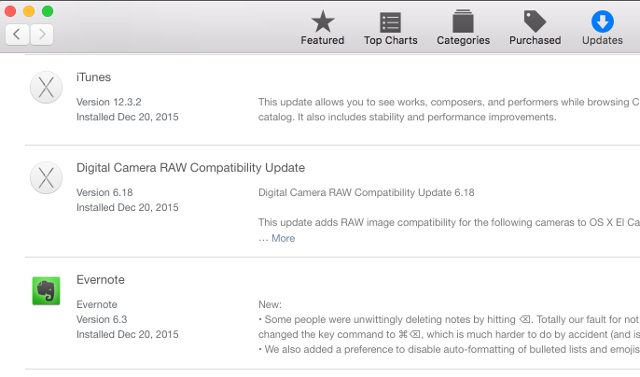This screenshot has width=640, height=377.
Task: Select the Purchased tab label
Action: pyautogui.click(x=535, y=40)
